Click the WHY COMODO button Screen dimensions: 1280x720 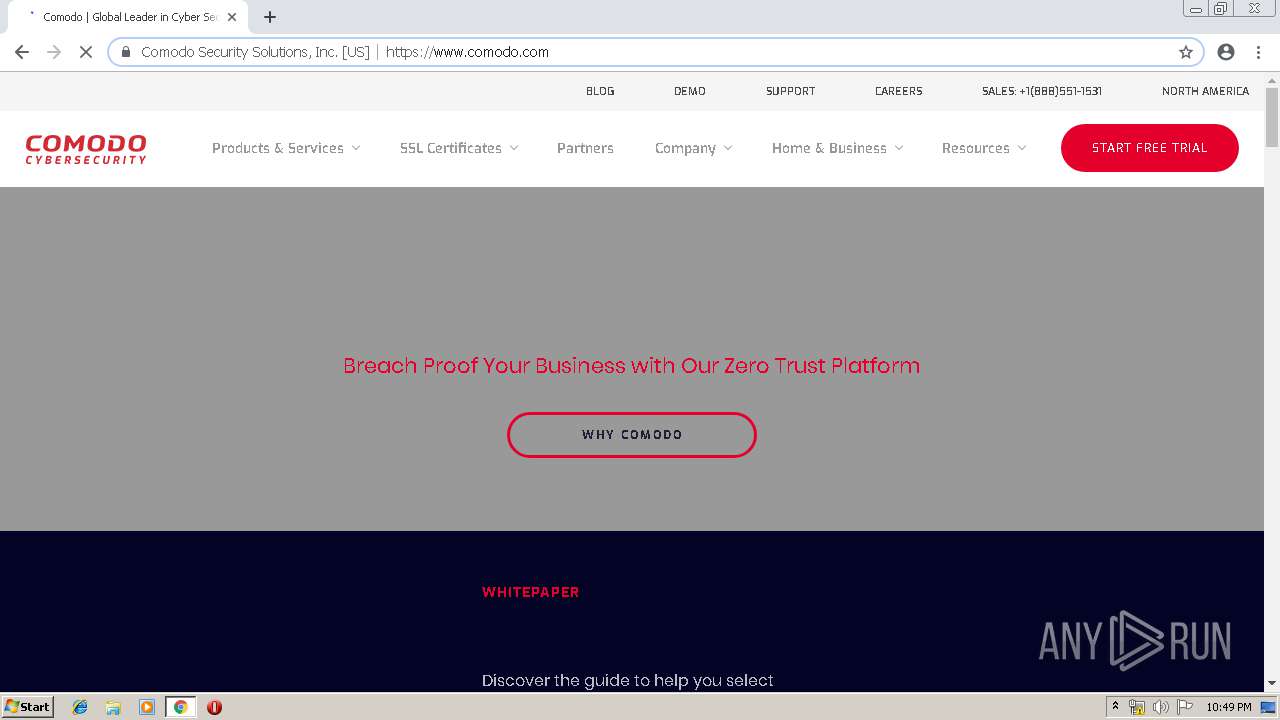(632, 435)
